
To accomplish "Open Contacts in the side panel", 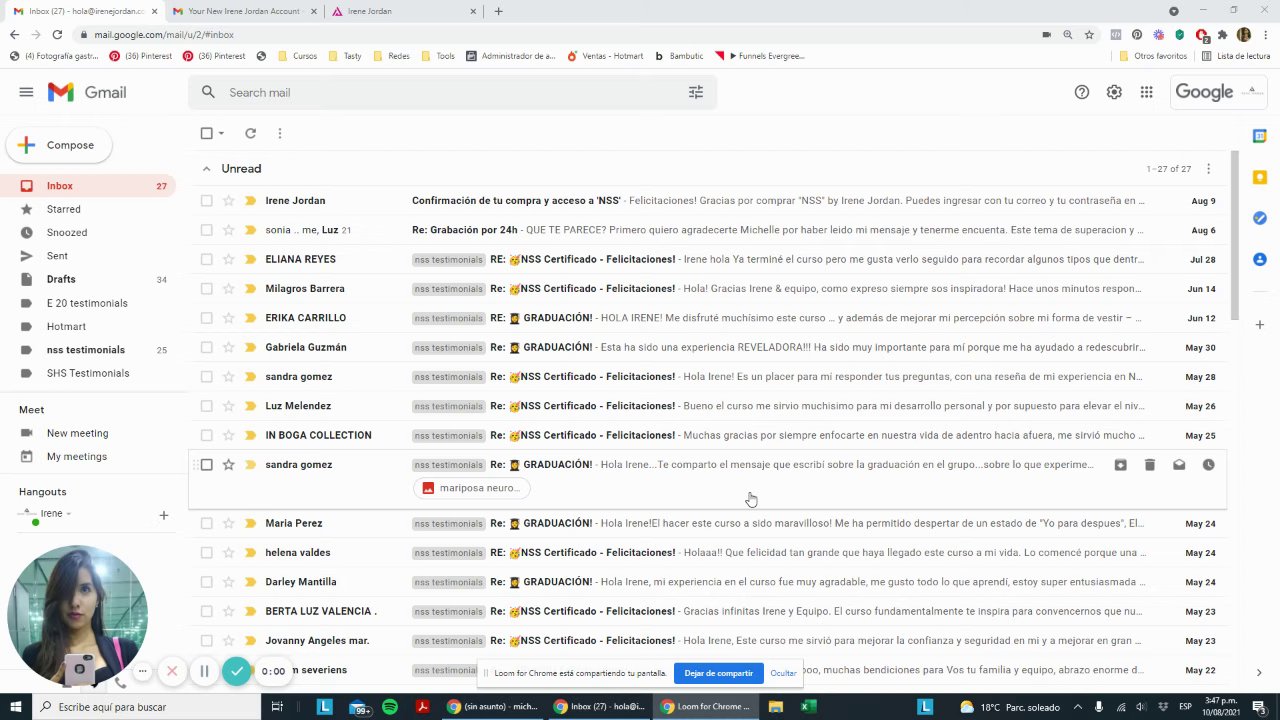I will click(1260, 259).
